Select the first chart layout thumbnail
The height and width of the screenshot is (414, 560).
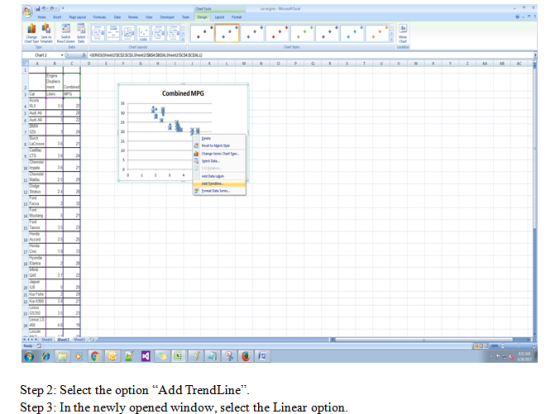[x=98, y=33]
